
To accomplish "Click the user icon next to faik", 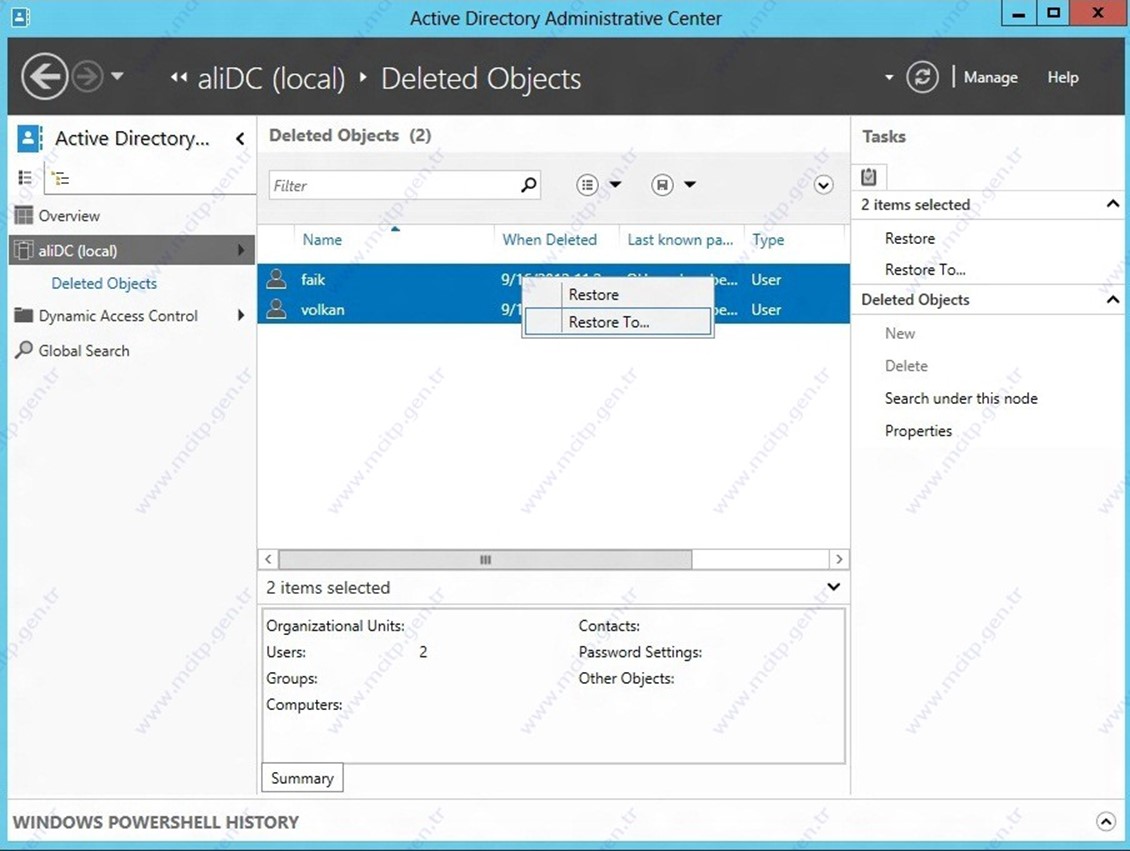I will pyautogui.click(x=276, y=279).
